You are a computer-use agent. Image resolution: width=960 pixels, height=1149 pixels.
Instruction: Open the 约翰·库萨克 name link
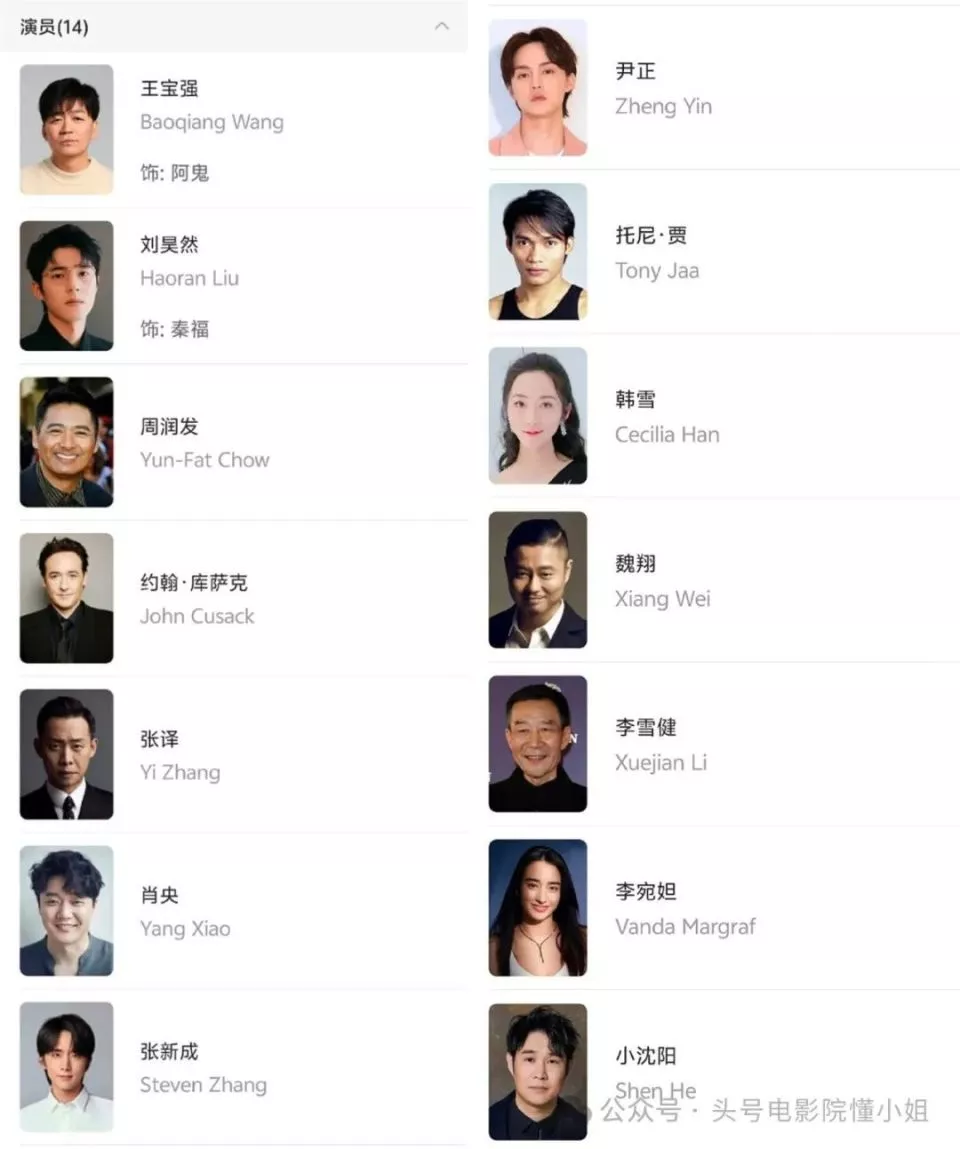tap(194, 583)
